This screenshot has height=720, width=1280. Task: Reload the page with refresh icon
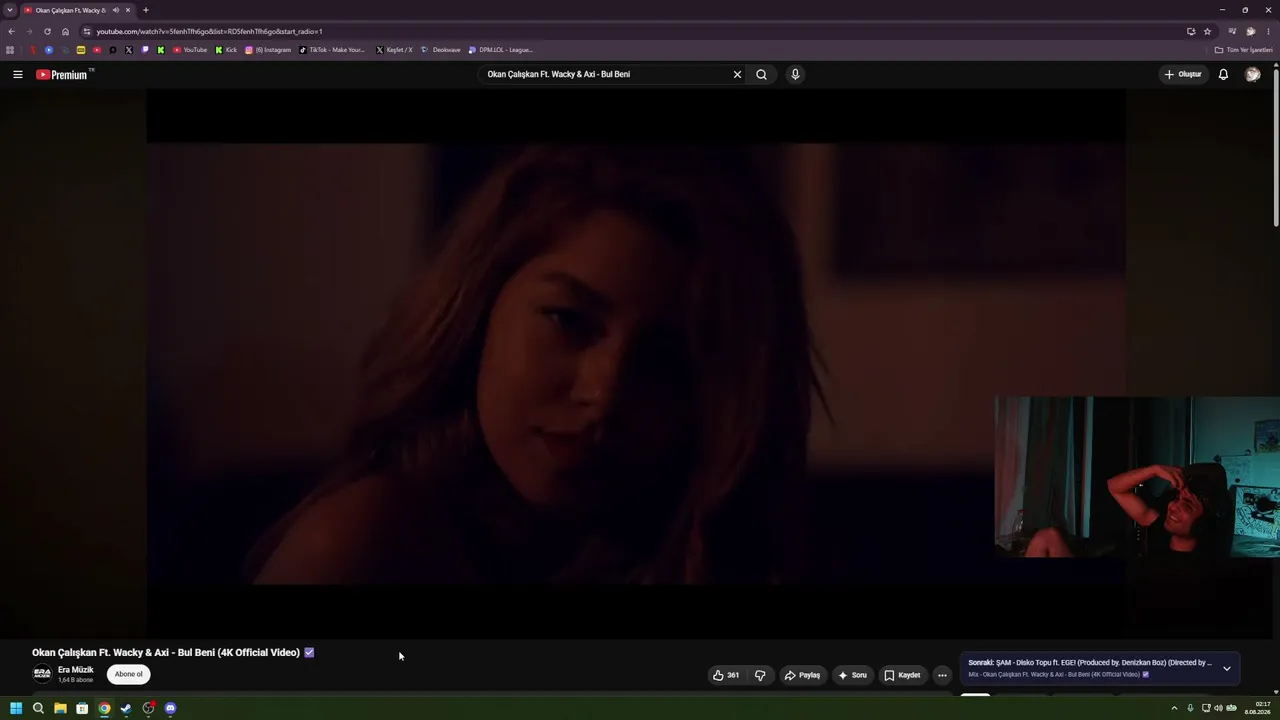pos(47,31)
